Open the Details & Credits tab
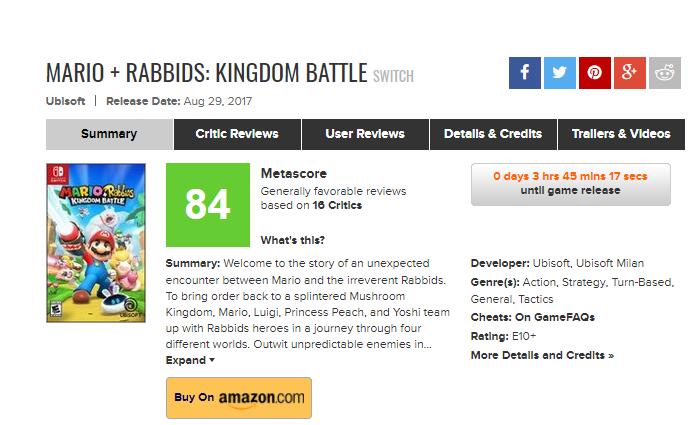 coord(493,134)
